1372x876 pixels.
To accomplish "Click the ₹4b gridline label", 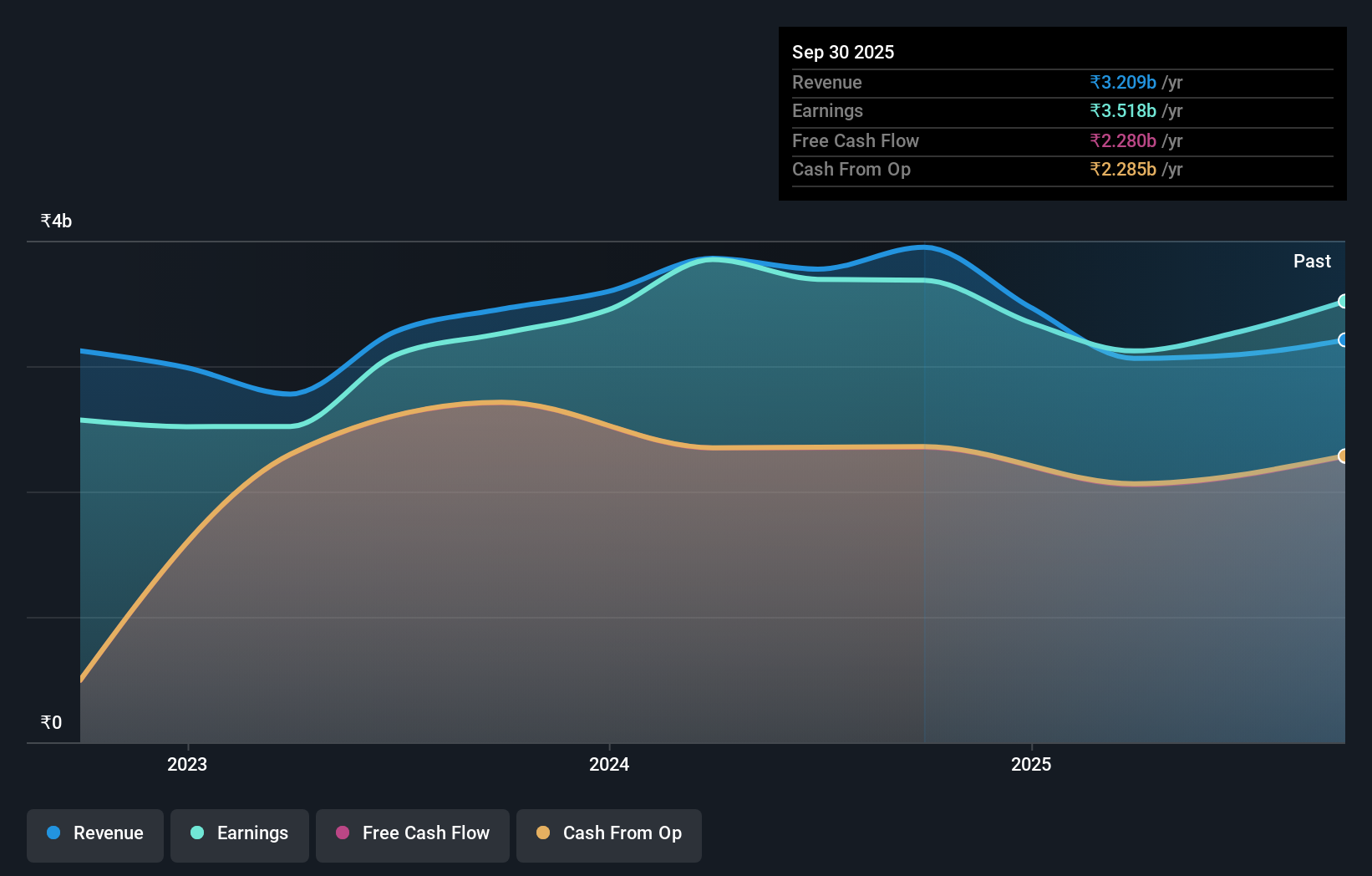I will pos(55,221).
